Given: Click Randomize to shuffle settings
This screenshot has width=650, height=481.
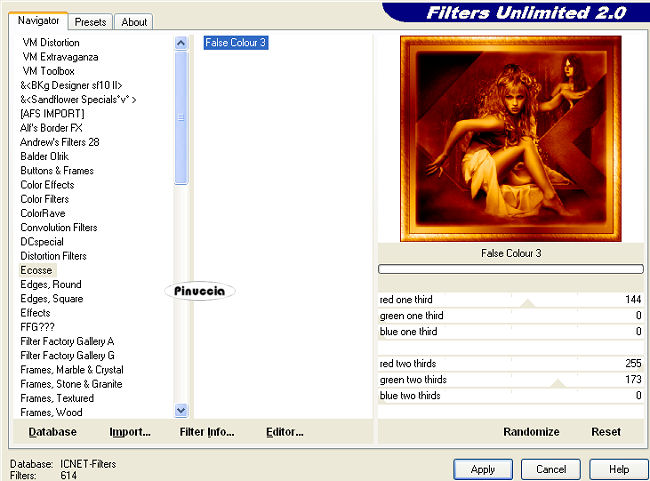Looking at the screenshot, I should [x=531, y=432].
